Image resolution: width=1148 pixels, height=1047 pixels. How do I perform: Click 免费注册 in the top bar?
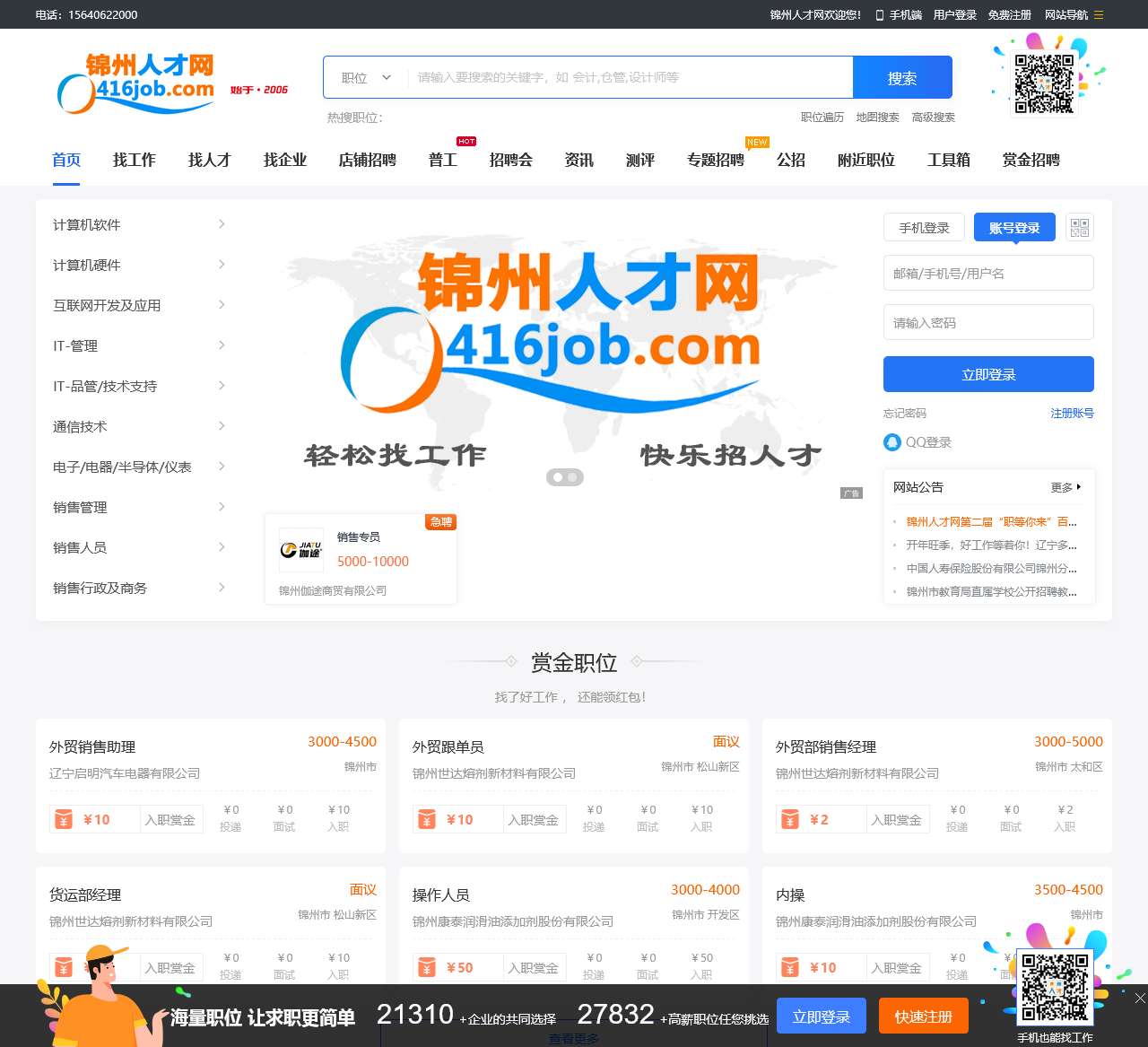pos(1010,14)
